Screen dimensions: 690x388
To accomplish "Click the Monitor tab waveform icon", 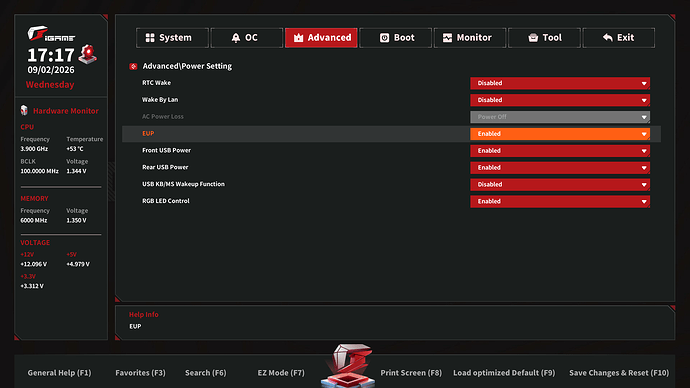I will 448,38.
